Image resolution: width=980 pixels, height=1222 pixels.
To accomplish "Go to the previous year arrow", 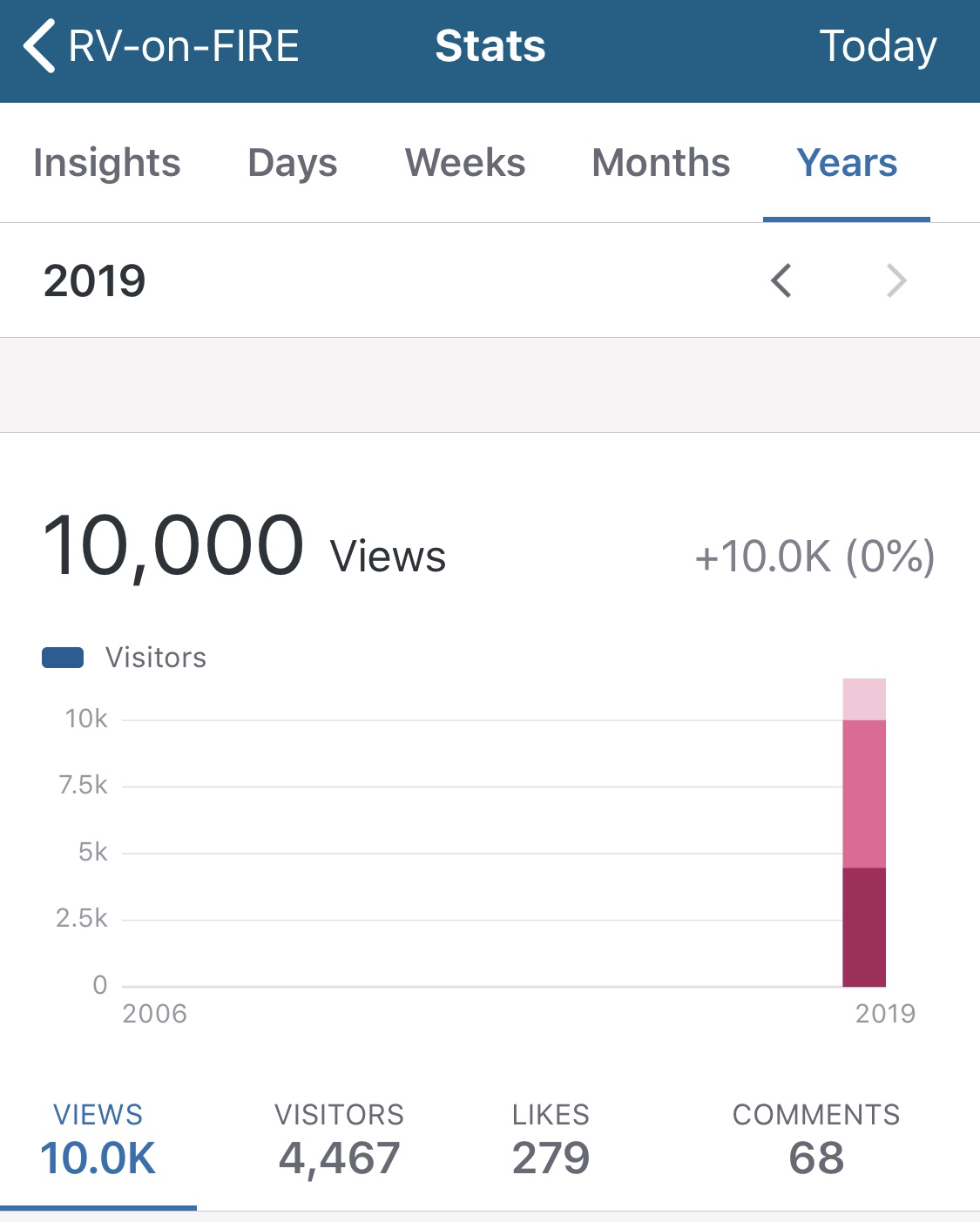I will [781, 280].
